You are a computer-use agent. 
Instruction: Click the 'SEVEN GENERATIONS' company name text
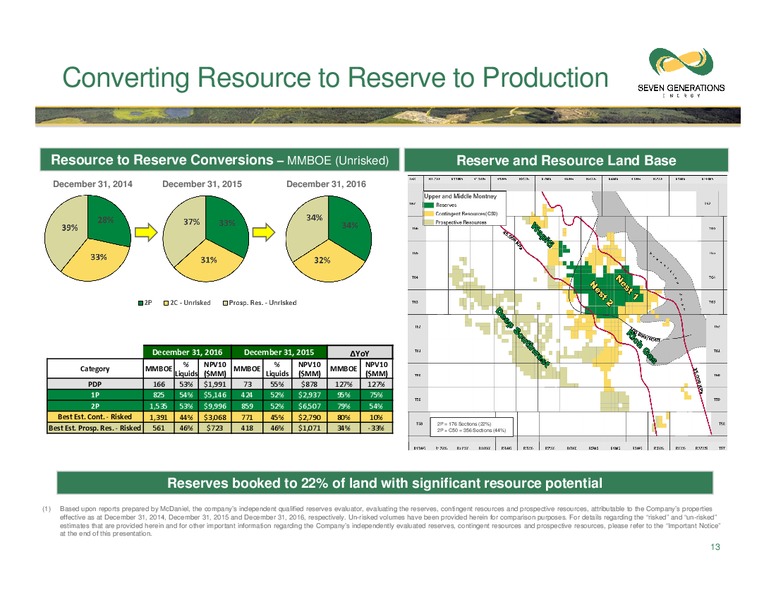[681, 88]
